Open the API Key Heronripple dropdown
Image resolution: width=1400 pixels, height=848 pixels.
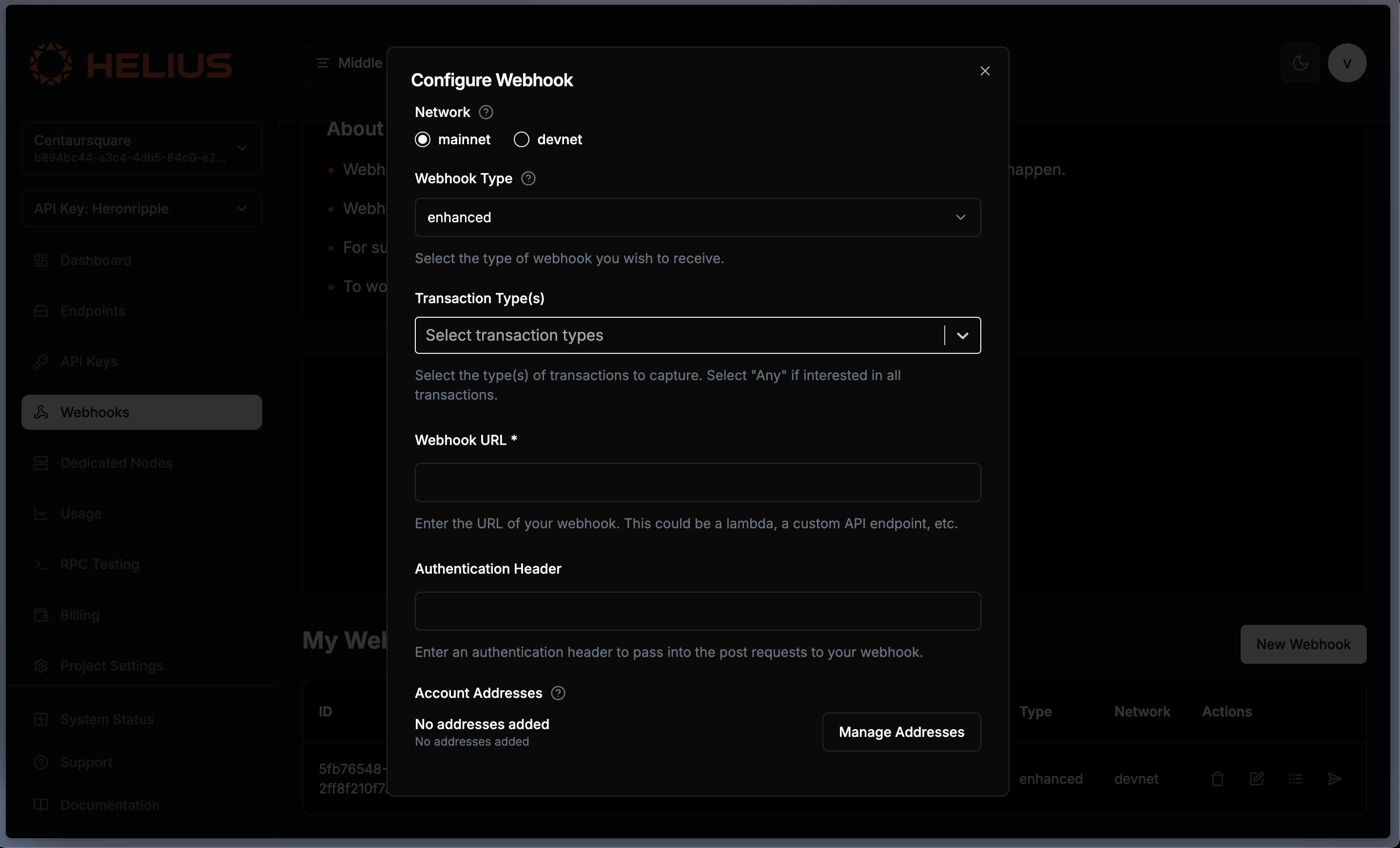(x=141, y=209)
